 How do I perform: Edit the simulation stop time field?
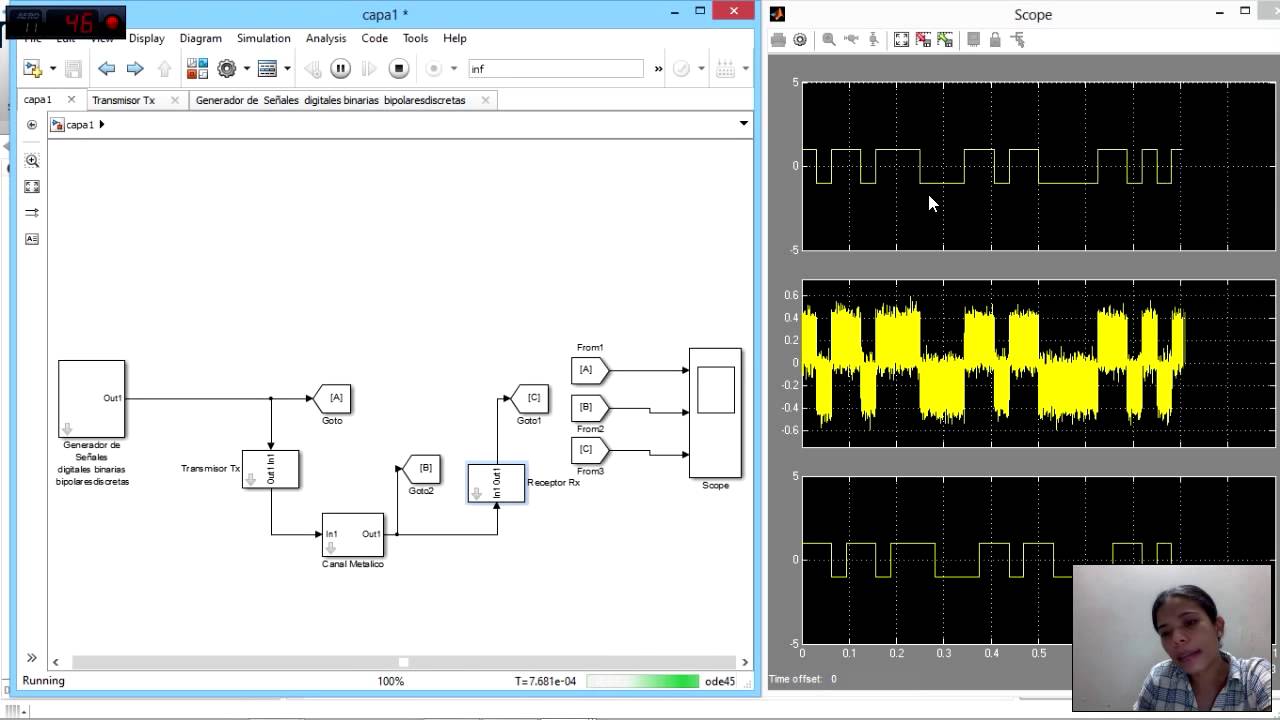(x=556, y=69)
